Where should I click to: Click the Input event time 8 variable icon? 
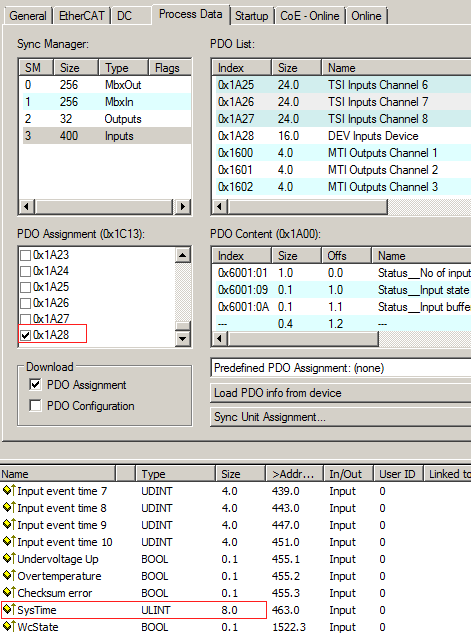pyautogui.click(x=9, y=508)
